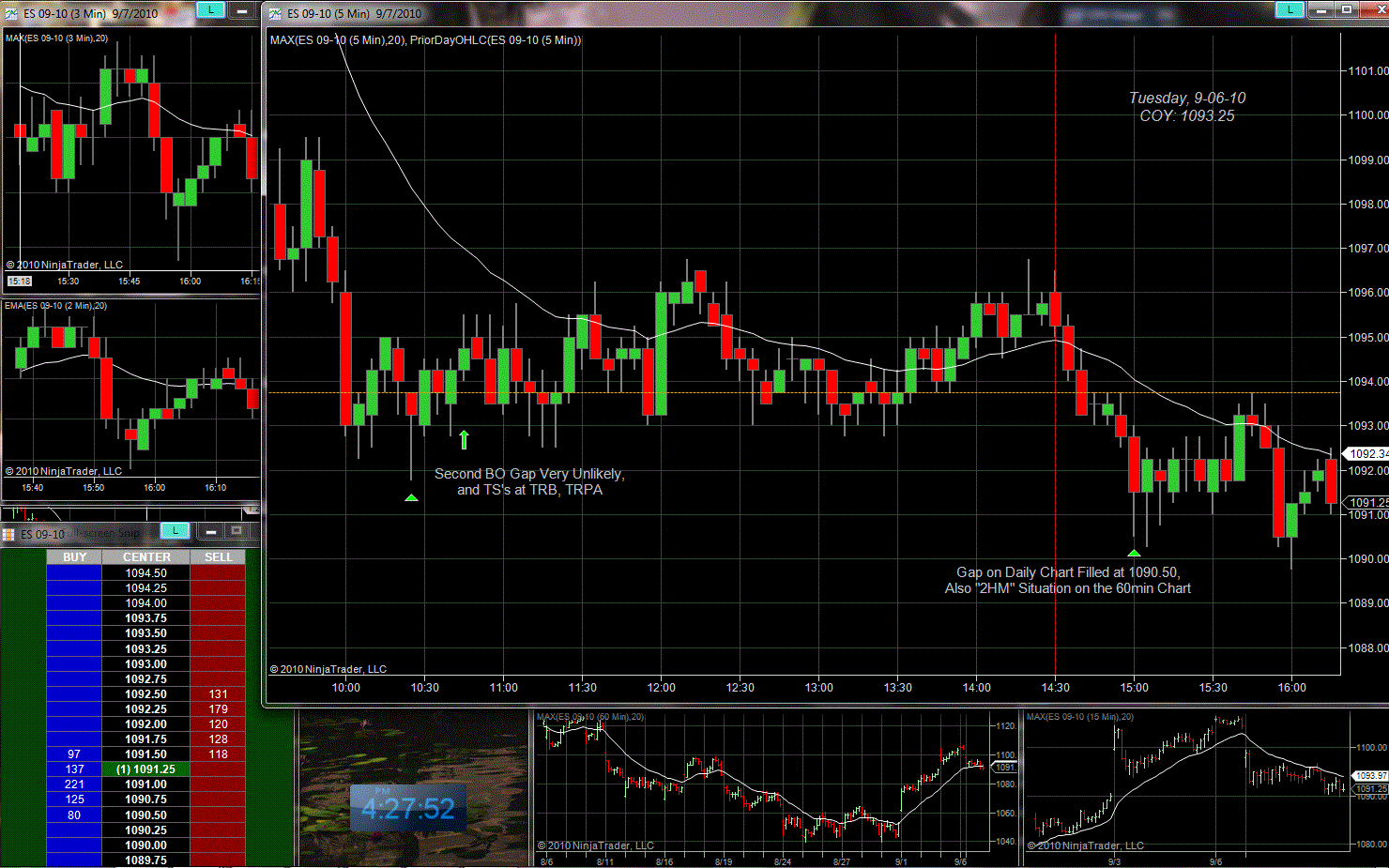The image size is (1389, 868).
Task: Click the BUY column header
Action: click(x=74, y=557)
